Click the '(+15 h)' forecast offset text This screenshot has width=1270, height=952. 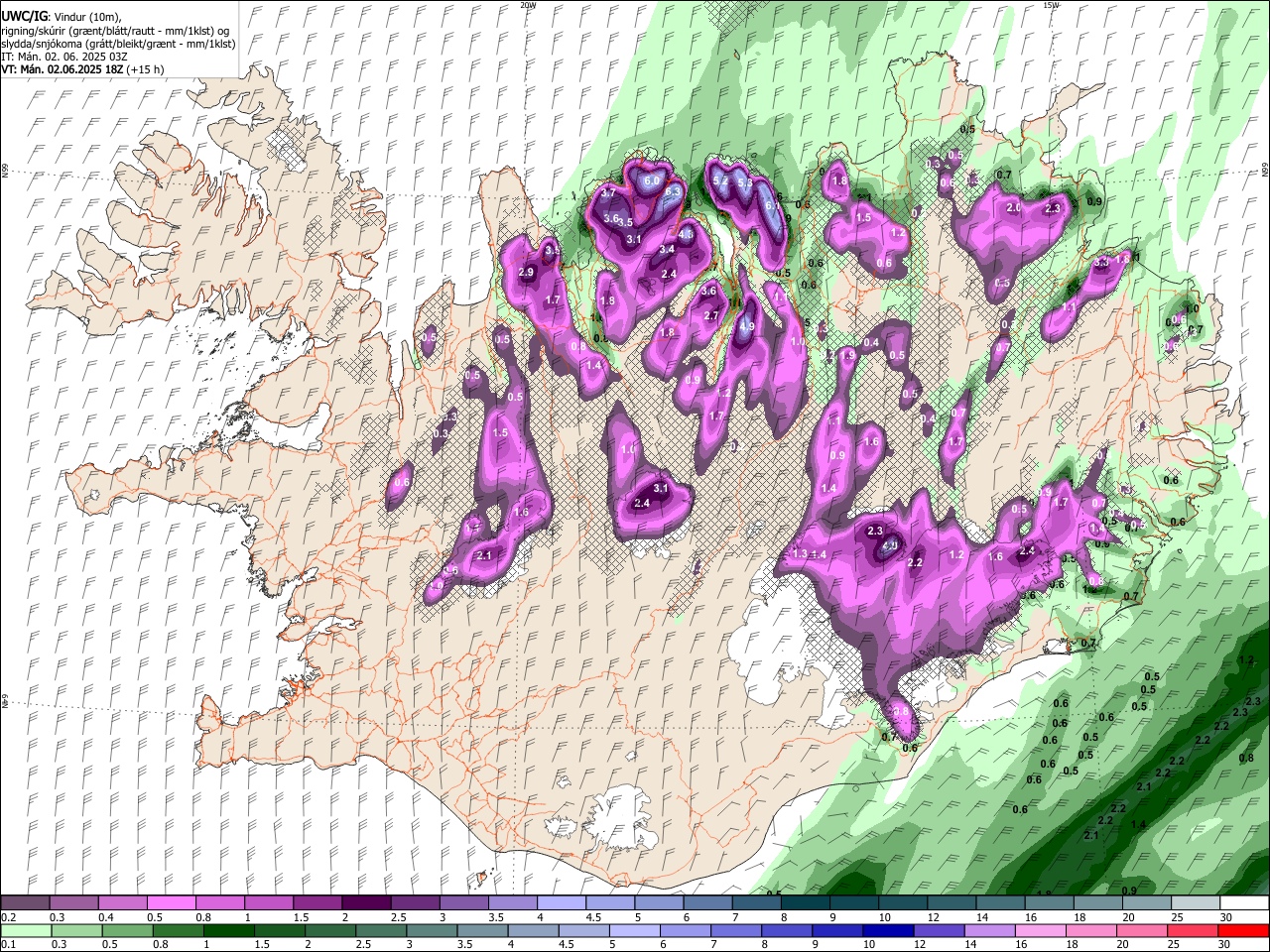click(x=145, y=69)
